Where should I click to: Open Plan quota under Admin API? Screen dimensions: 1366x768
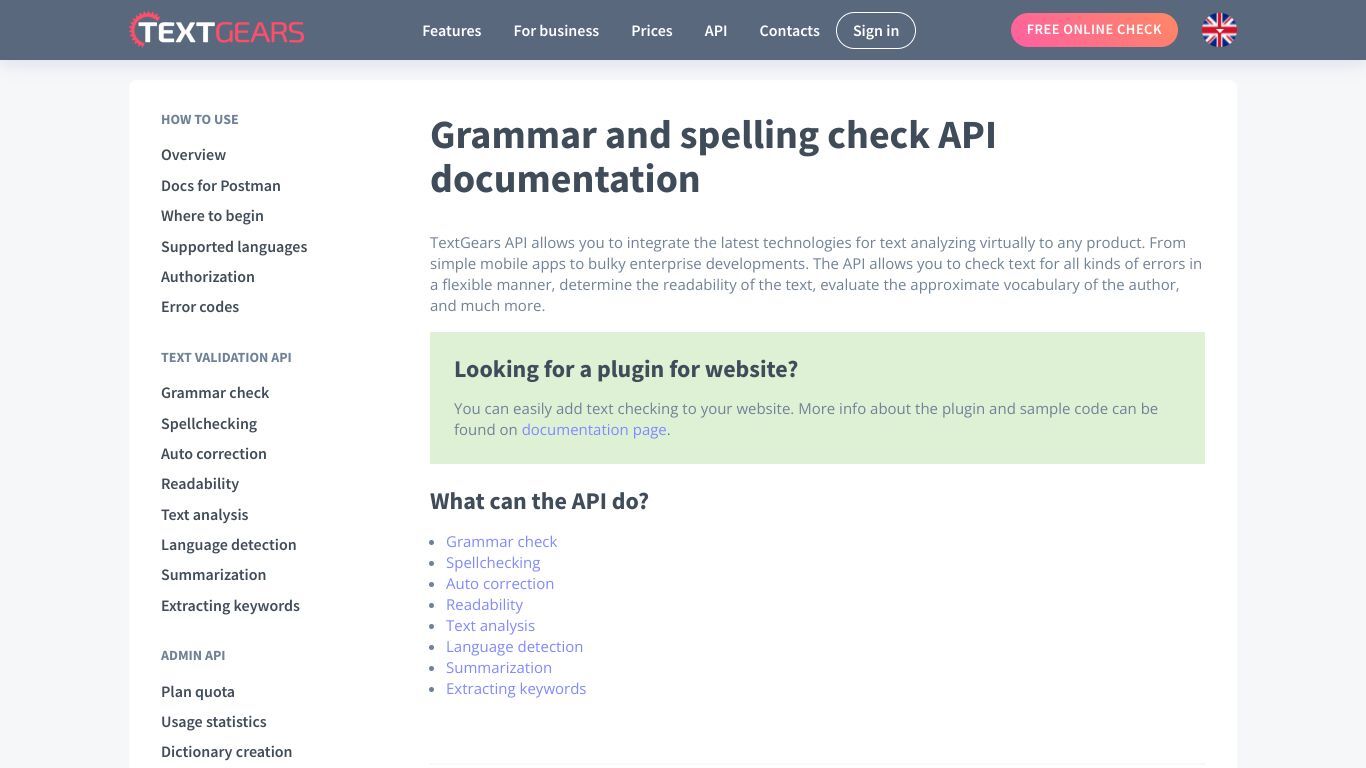pos(198,692)
